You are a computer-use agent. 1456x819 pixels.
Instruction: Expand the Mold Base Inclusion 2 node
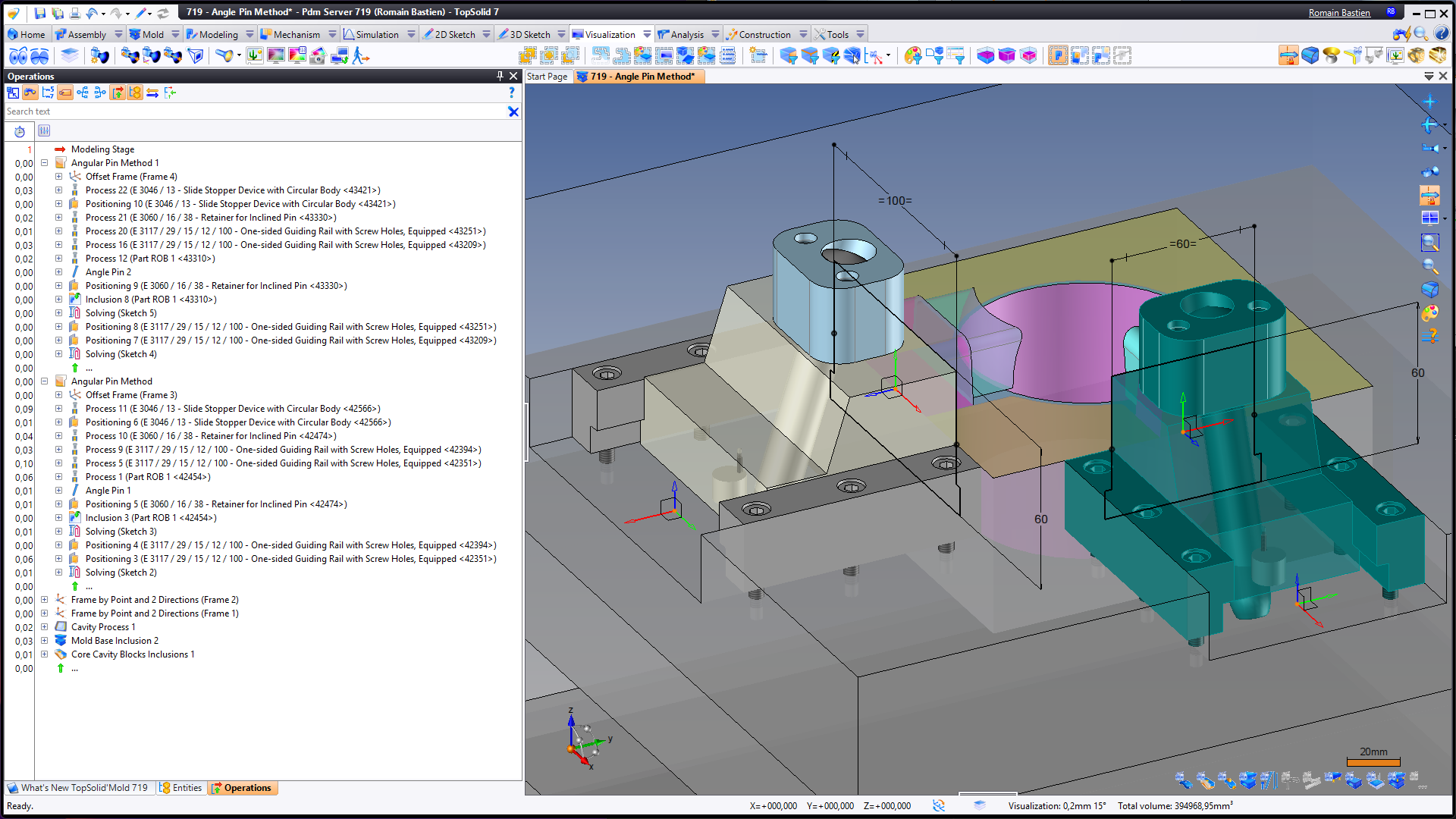pos(45,641)
